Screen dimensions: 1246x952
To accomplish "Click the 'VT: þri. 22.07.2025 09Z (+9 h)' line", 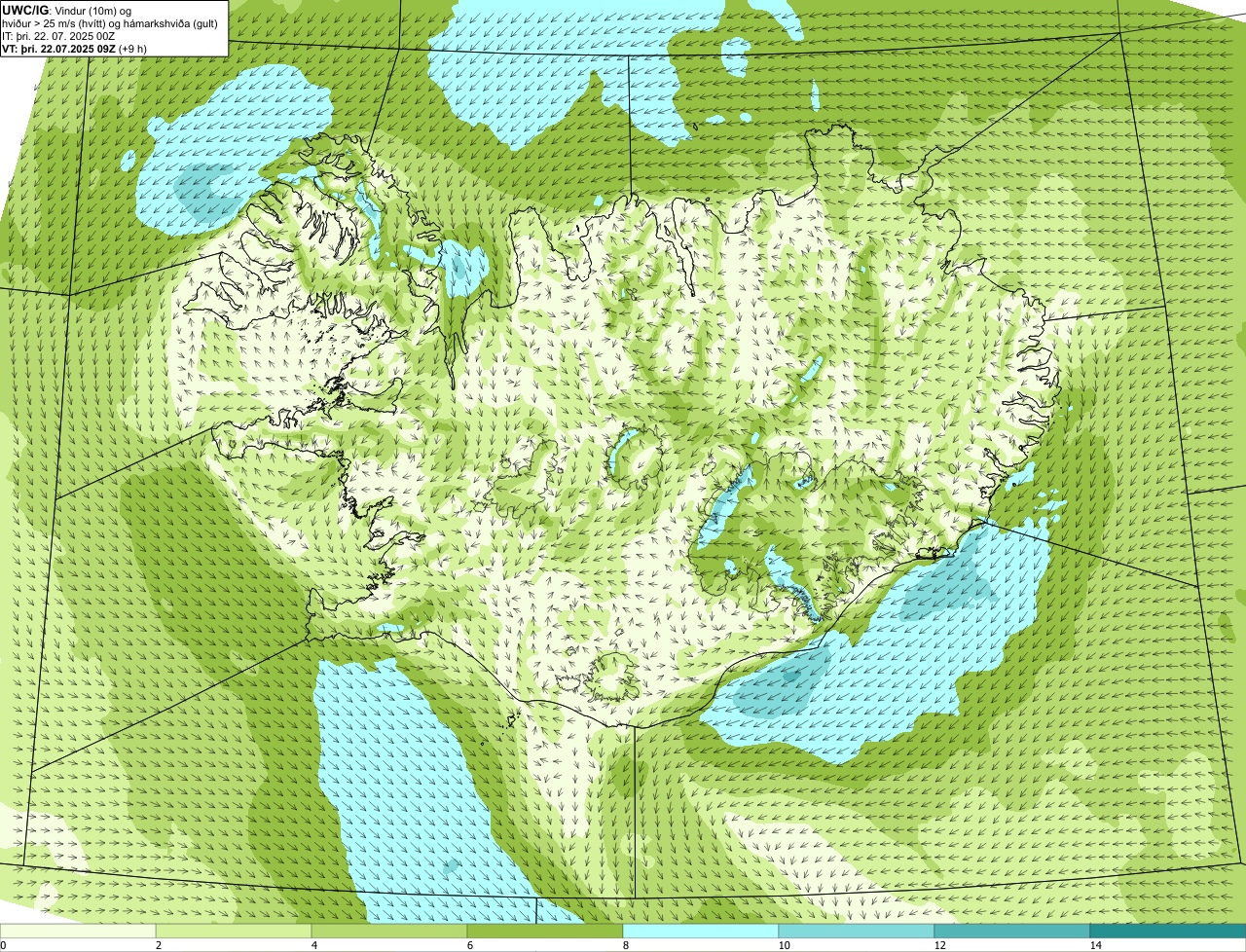I will pyautogui.click(x=75, y=48).
